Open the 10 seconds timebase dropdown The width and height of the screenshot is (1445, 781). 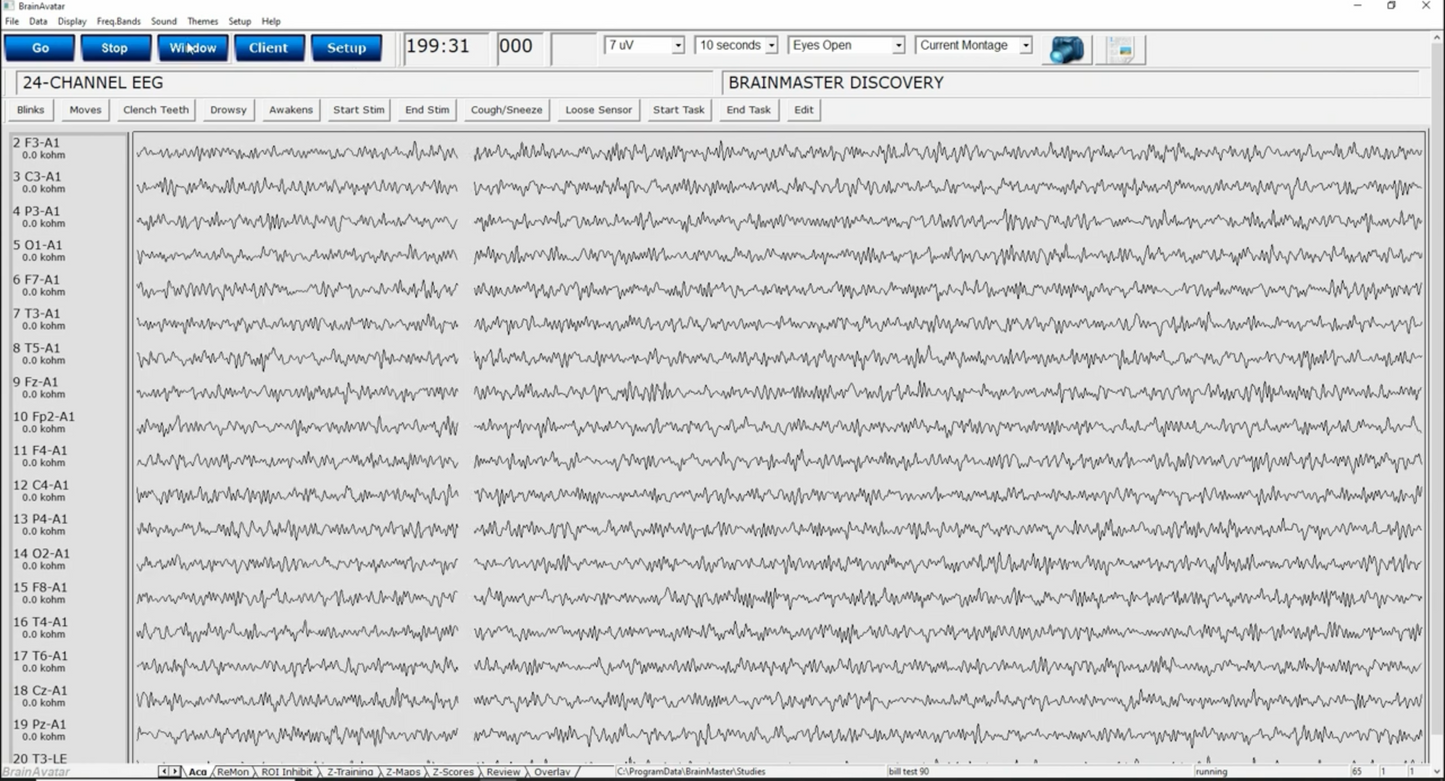point(737,46)
